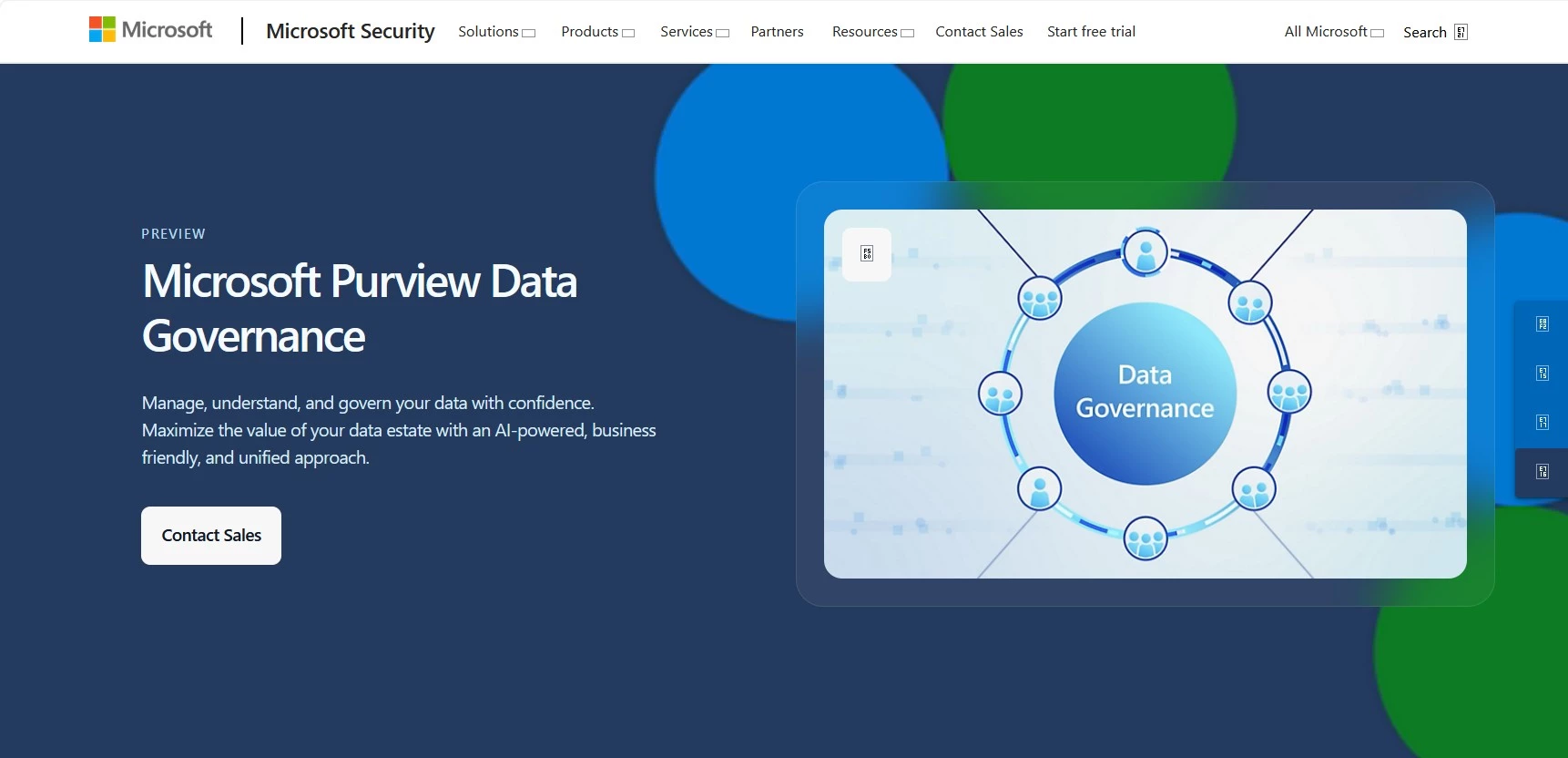
Task: Click the "Microsoft Purview Data Governance" heading
Action: 360,309
